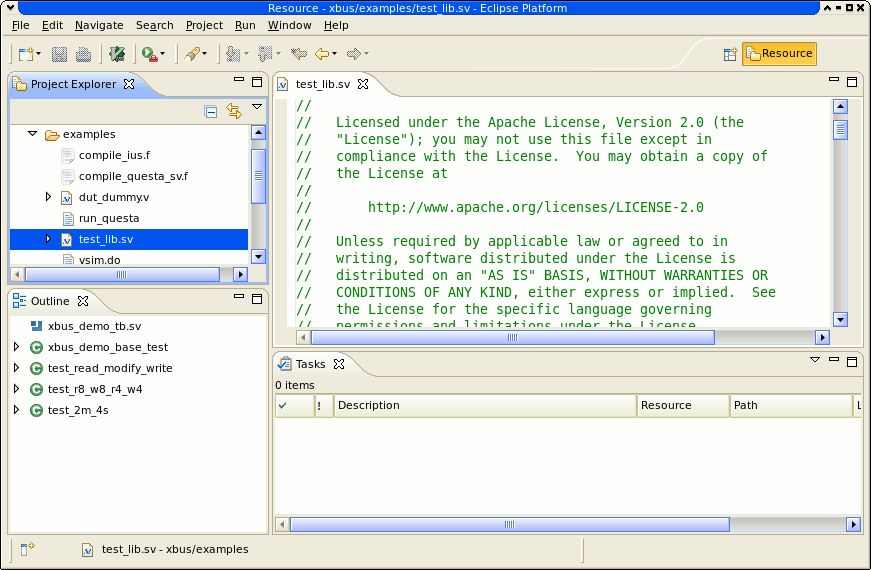Sort Tasks by Priority exclamation column
Viewport: 871px width, 570px height.
point(324,406)
